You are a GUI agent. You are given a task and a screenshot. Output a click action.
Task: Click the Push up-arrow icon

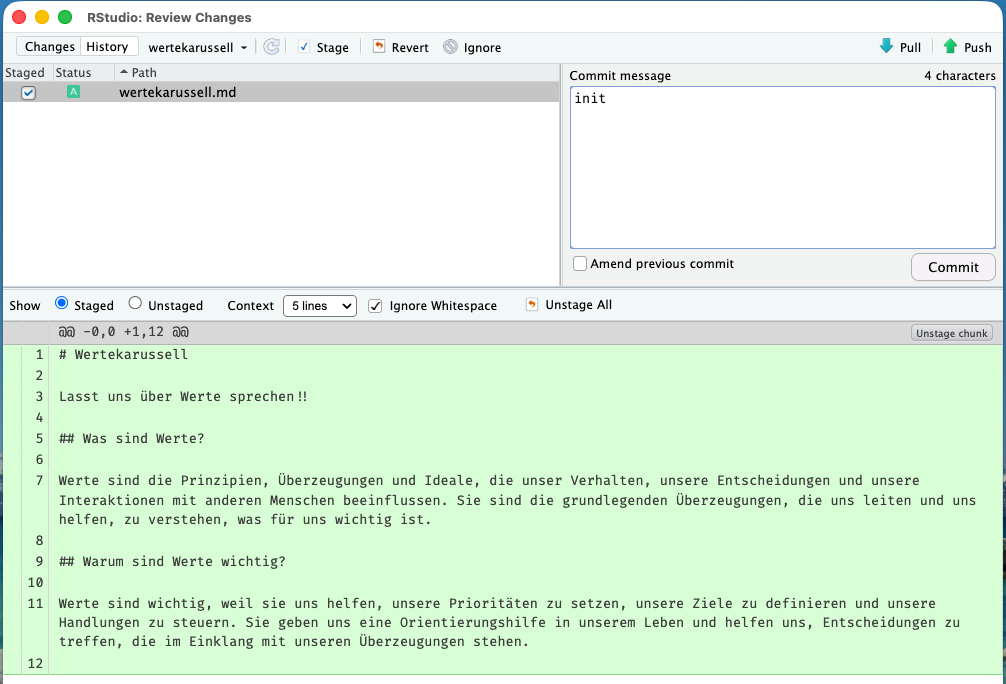pos(950,47)
